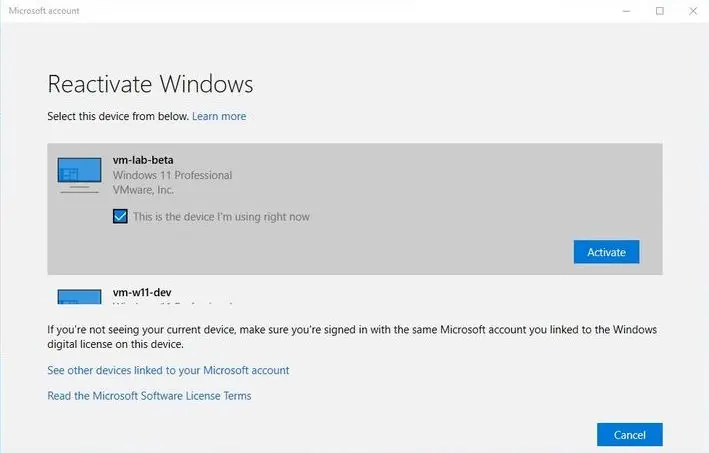Open the Learn more link
Viewport: 709px width, 453px height.
pos(219,116)
